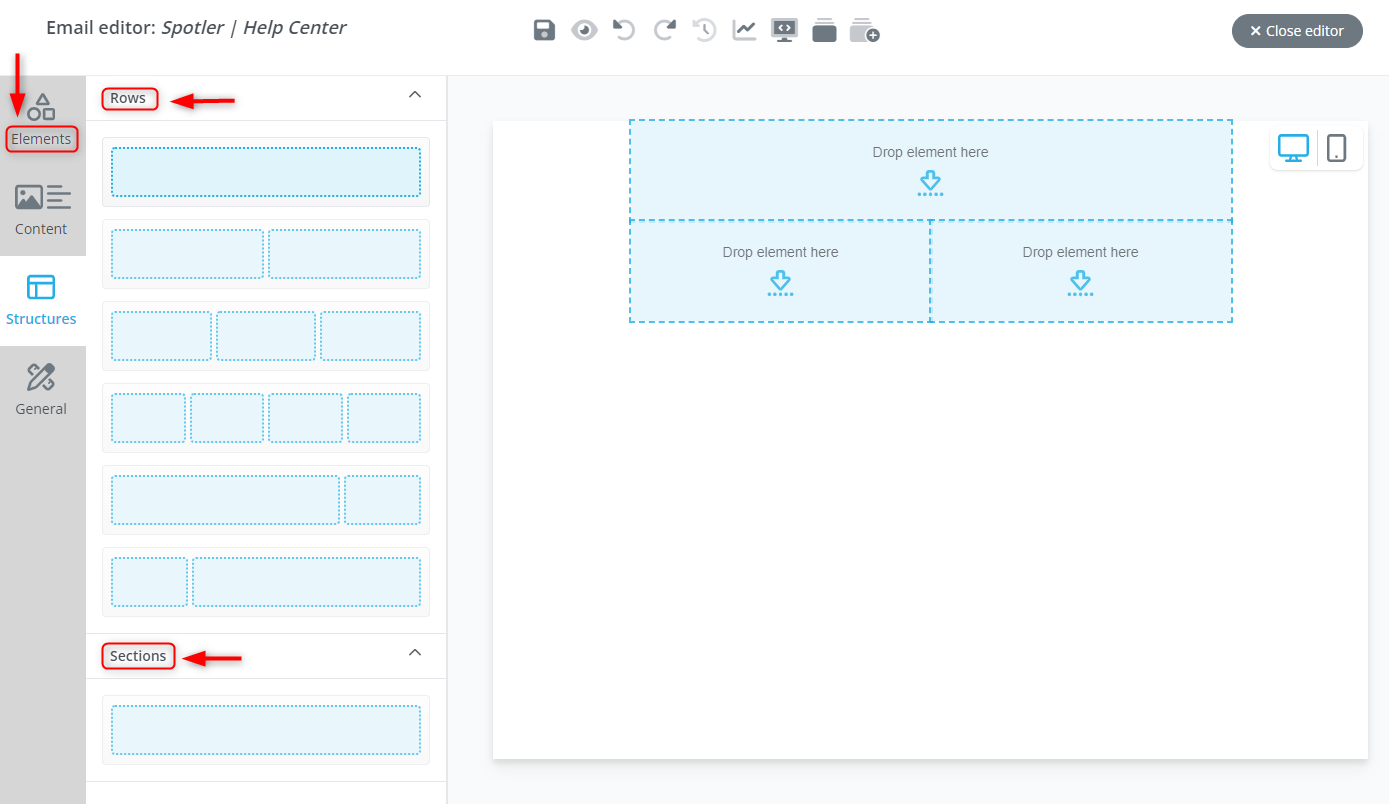Open the General settings tab

pyautogui.click(x=41, y=390)
